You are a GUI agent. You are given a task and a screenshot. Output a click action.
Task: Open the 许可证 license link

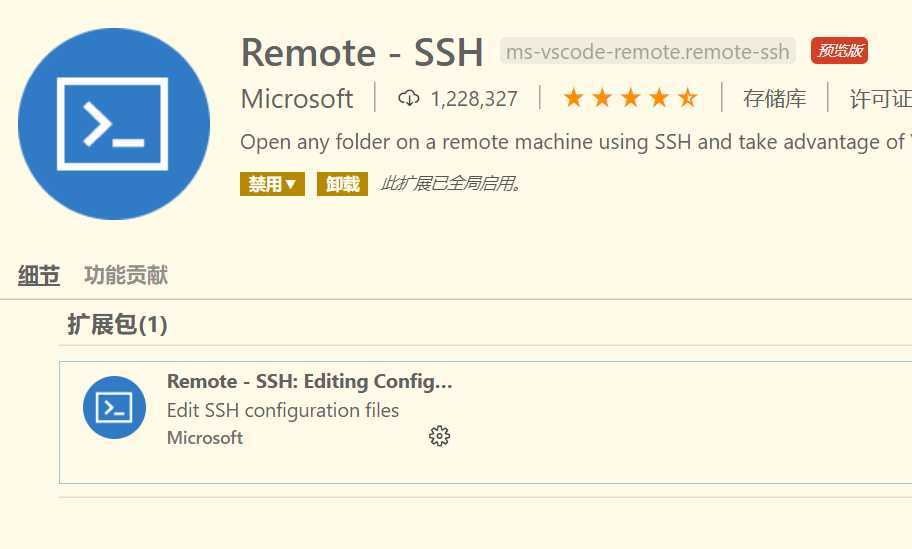pyautogui.click(x=880, y=98)
